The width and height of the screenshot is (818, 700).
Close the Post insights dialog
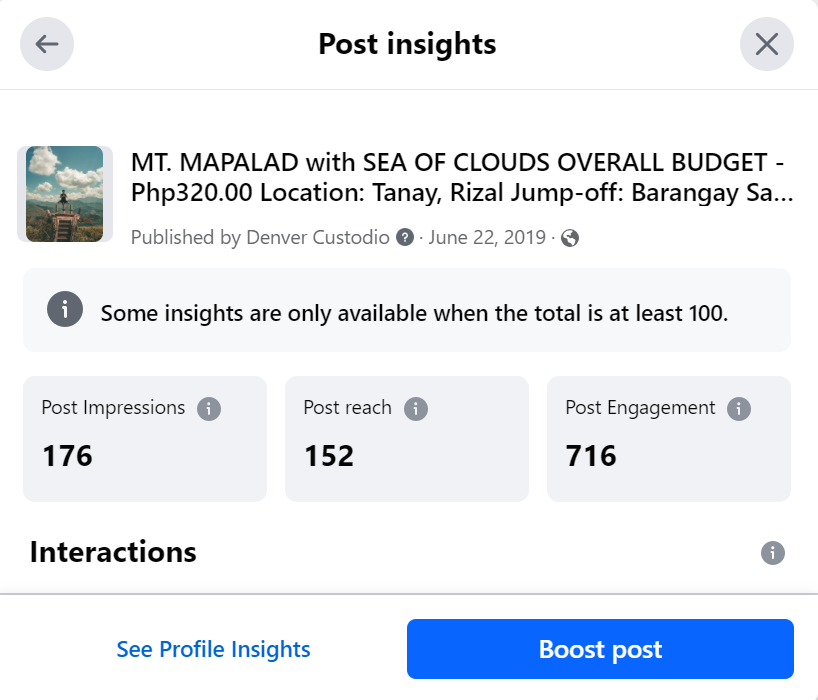(767, 44)
